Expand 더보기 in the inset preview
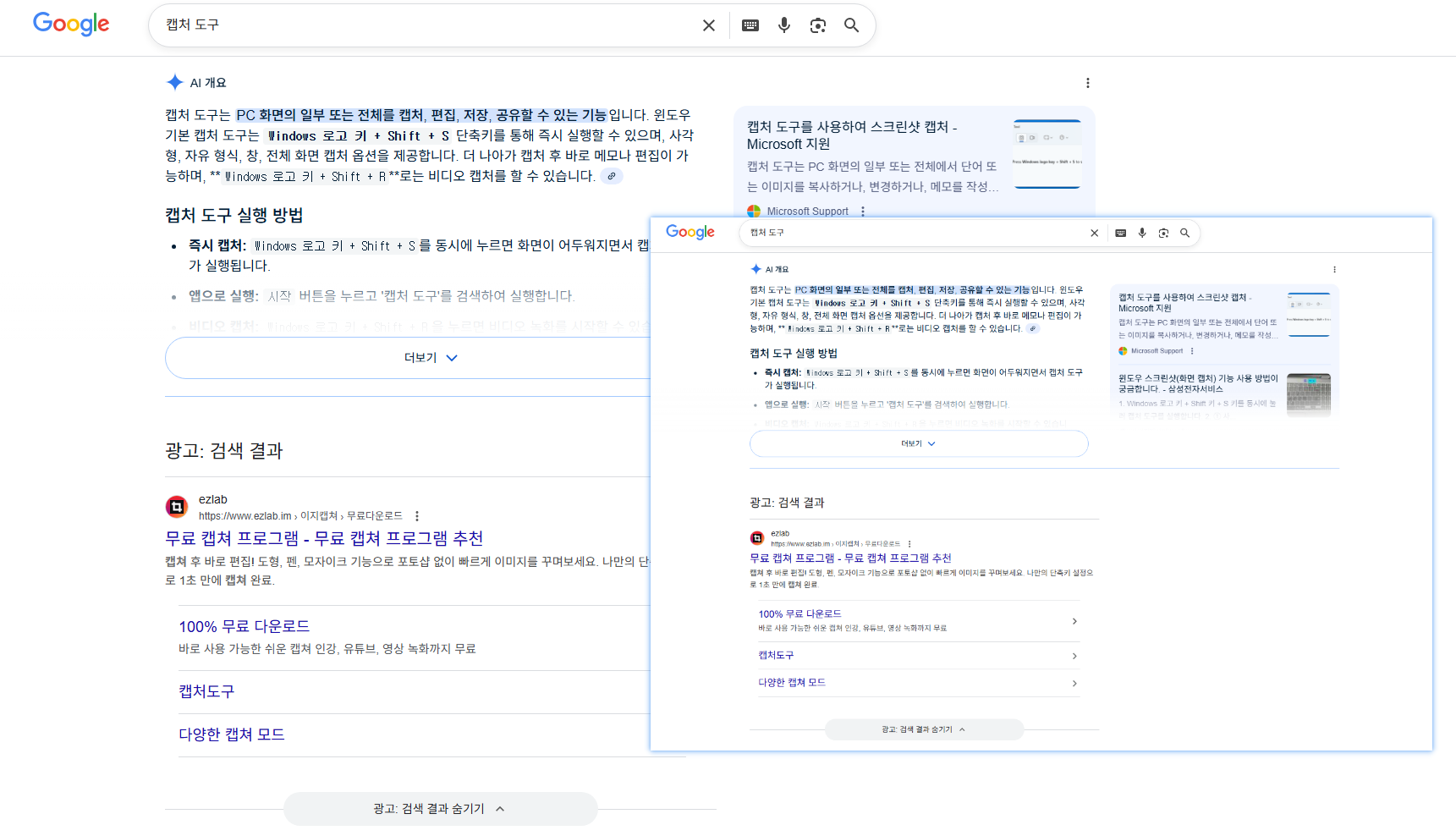Screen dimensions: 1456x836 pyautogui.click(x=919, y=443)
